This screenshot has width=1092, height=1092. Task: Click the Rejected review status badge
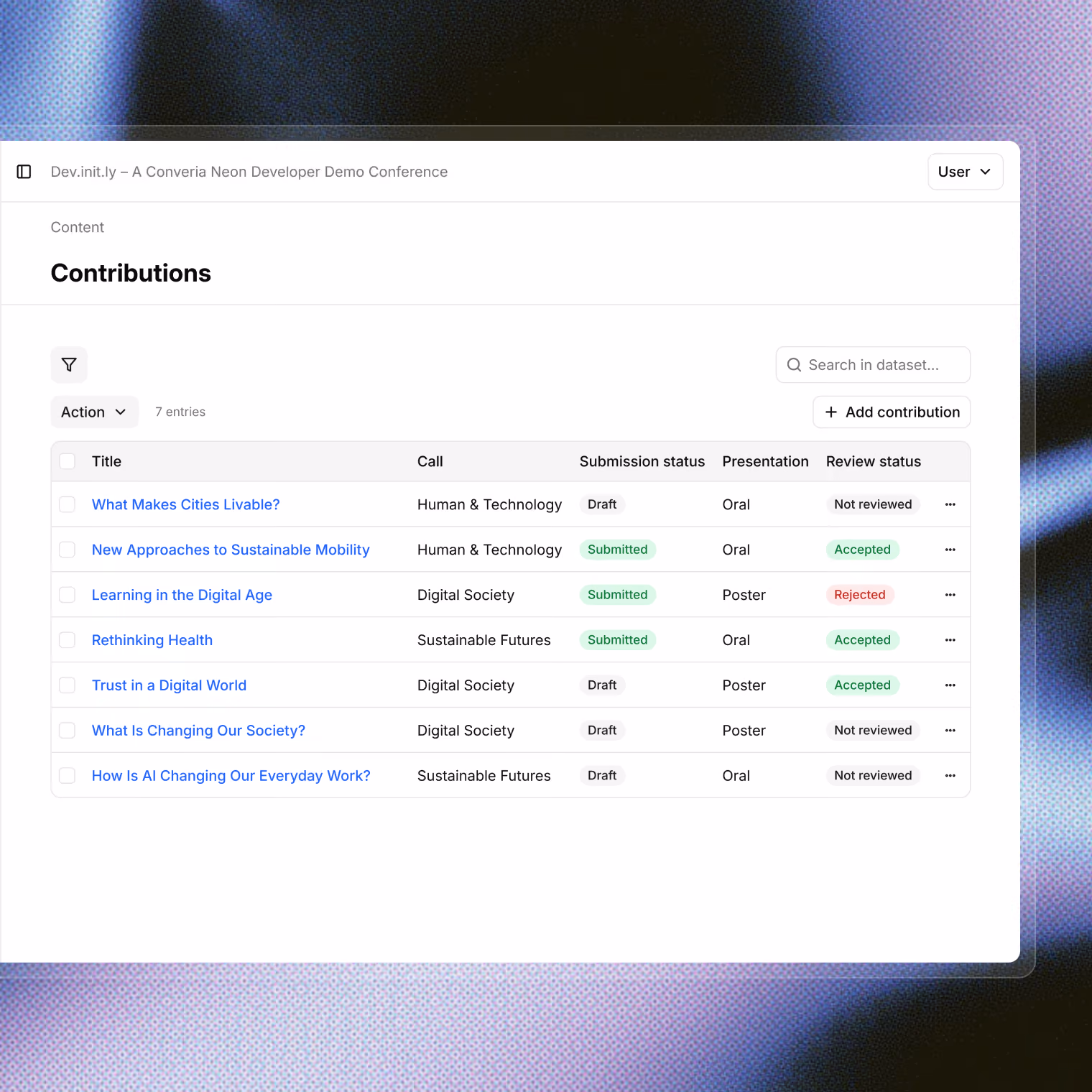click(860, 595)
